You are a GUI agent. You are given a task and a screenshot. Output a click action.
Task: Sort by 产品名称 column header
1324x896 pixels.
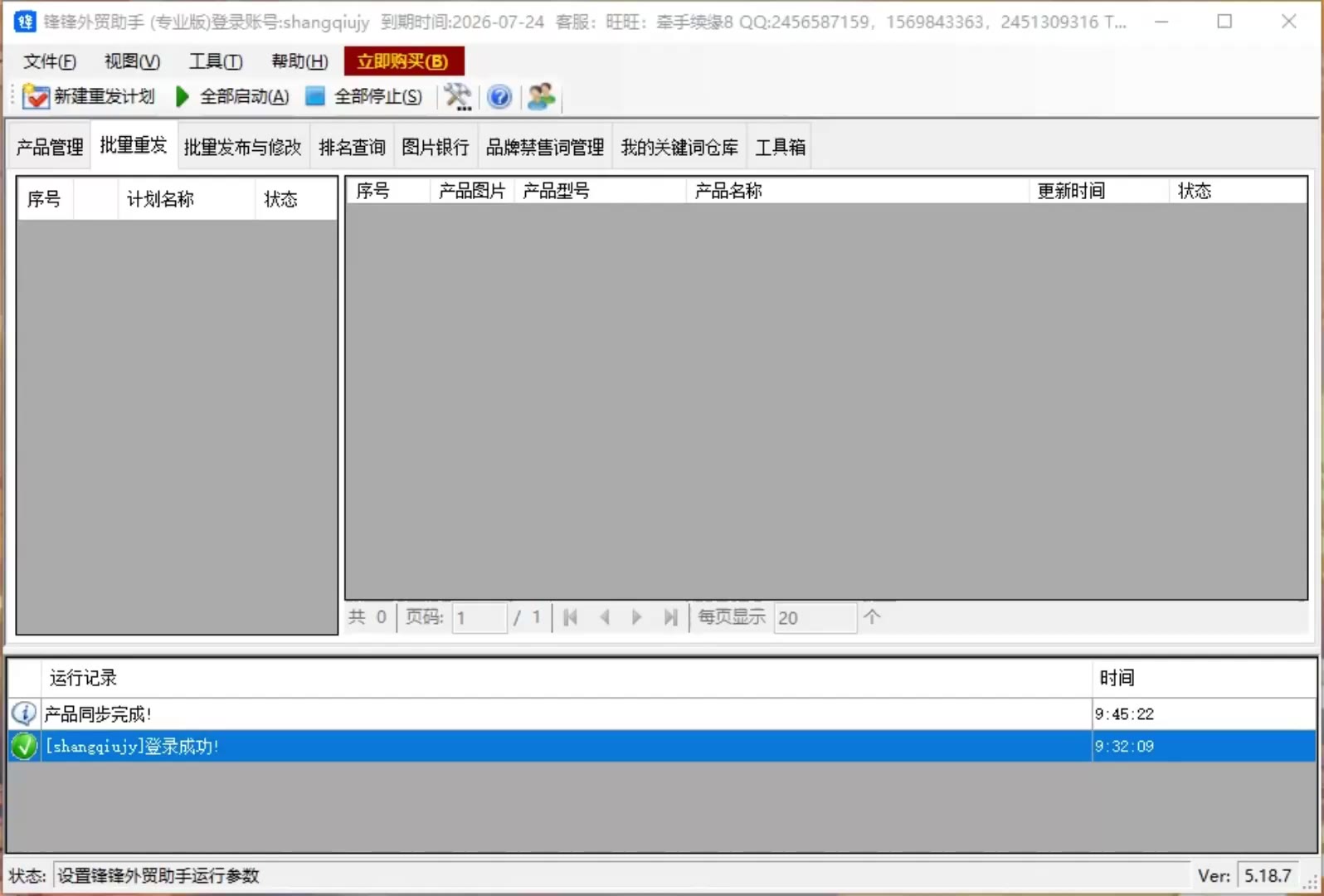point(858,191)
